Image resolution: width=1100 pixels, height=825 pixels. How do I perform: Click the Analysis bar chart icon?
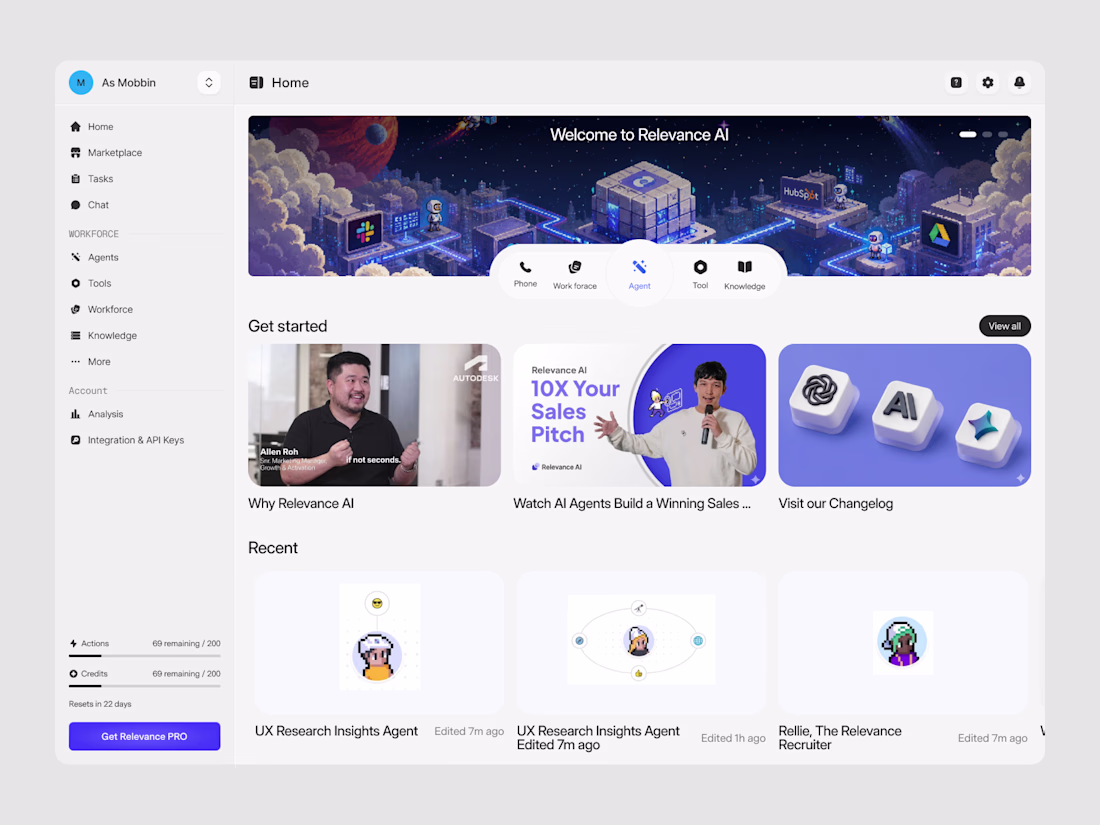pyautogui.click(x=76, y=414)
